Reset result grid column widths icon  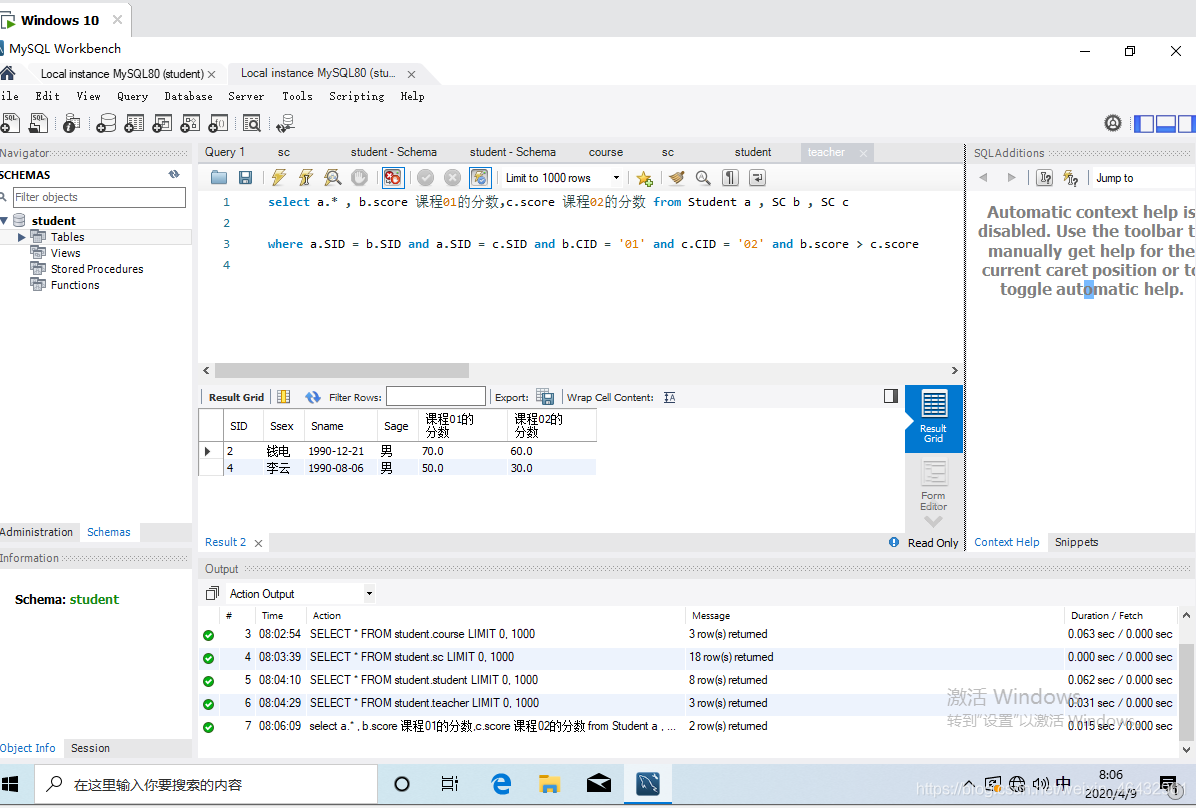pos(284,397)
